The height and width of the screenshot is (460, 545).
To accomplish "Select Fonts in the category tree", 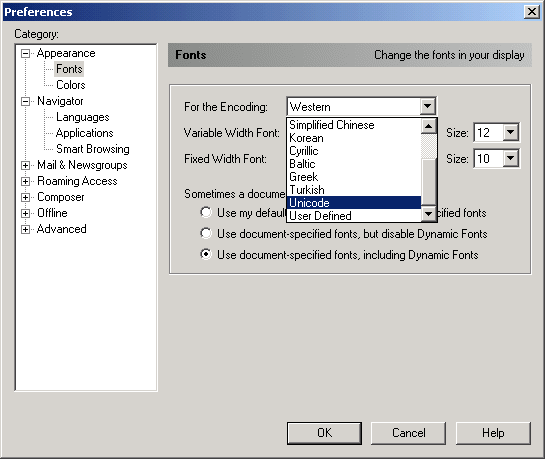I will click(69, 69).
